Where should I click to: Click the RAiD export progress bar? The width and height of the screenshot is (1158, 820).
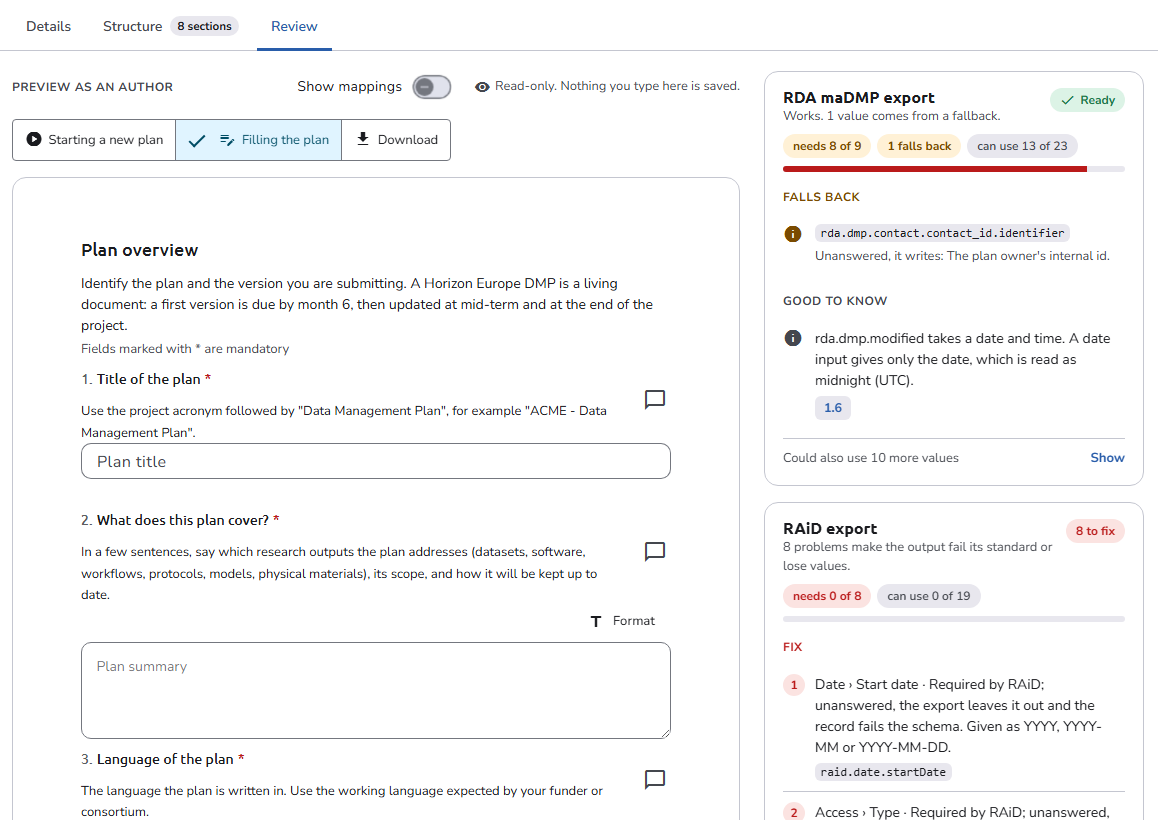point(953,619)
